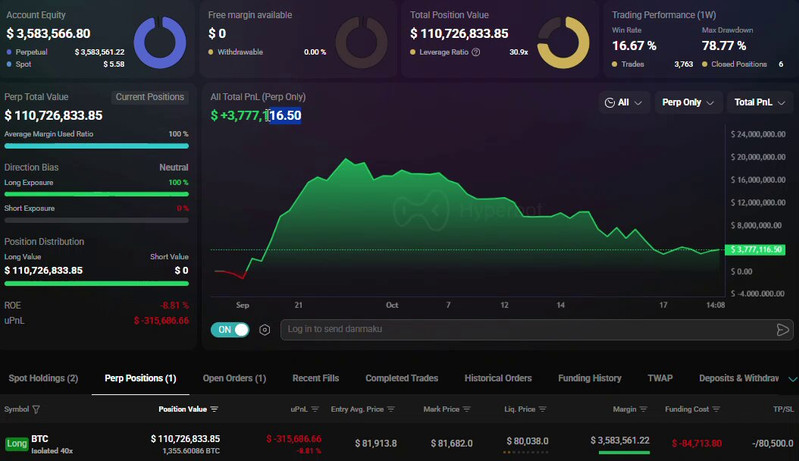Click the green $3,777,116.50 axis price label
The height and width of the screenshot is (461, 799).
(x=755, y=250)
